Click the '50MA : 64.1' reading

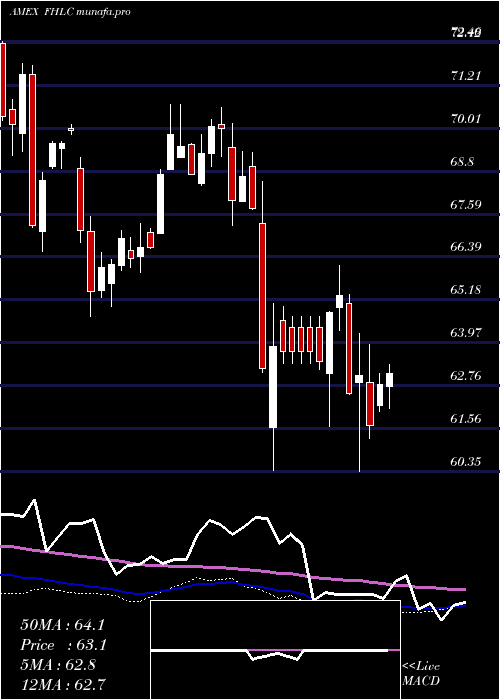click(x=63, y=625)
